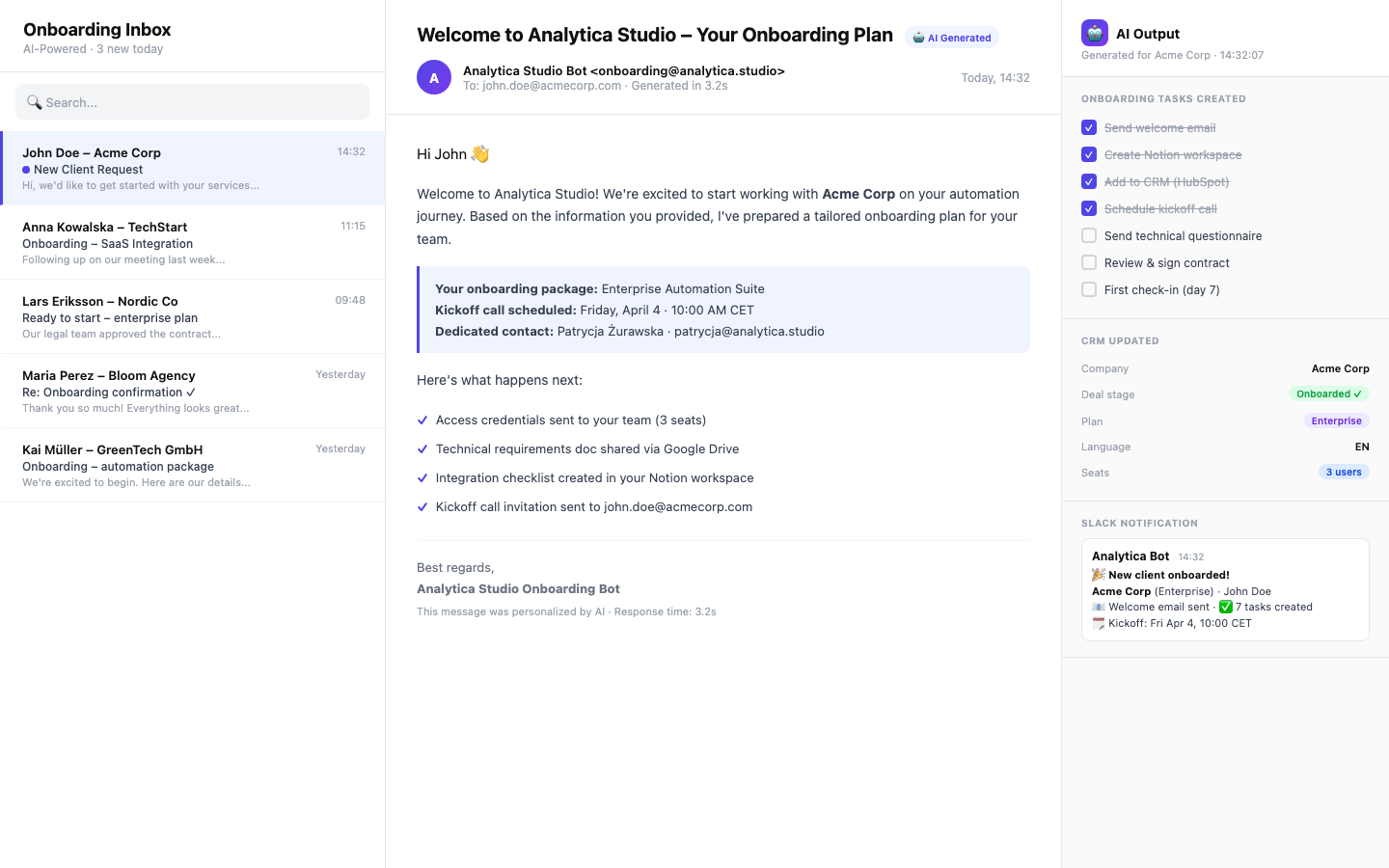Click the waving hand emoji after Hi John
The image size is (1389, 868).
click(x=480, y=154)
